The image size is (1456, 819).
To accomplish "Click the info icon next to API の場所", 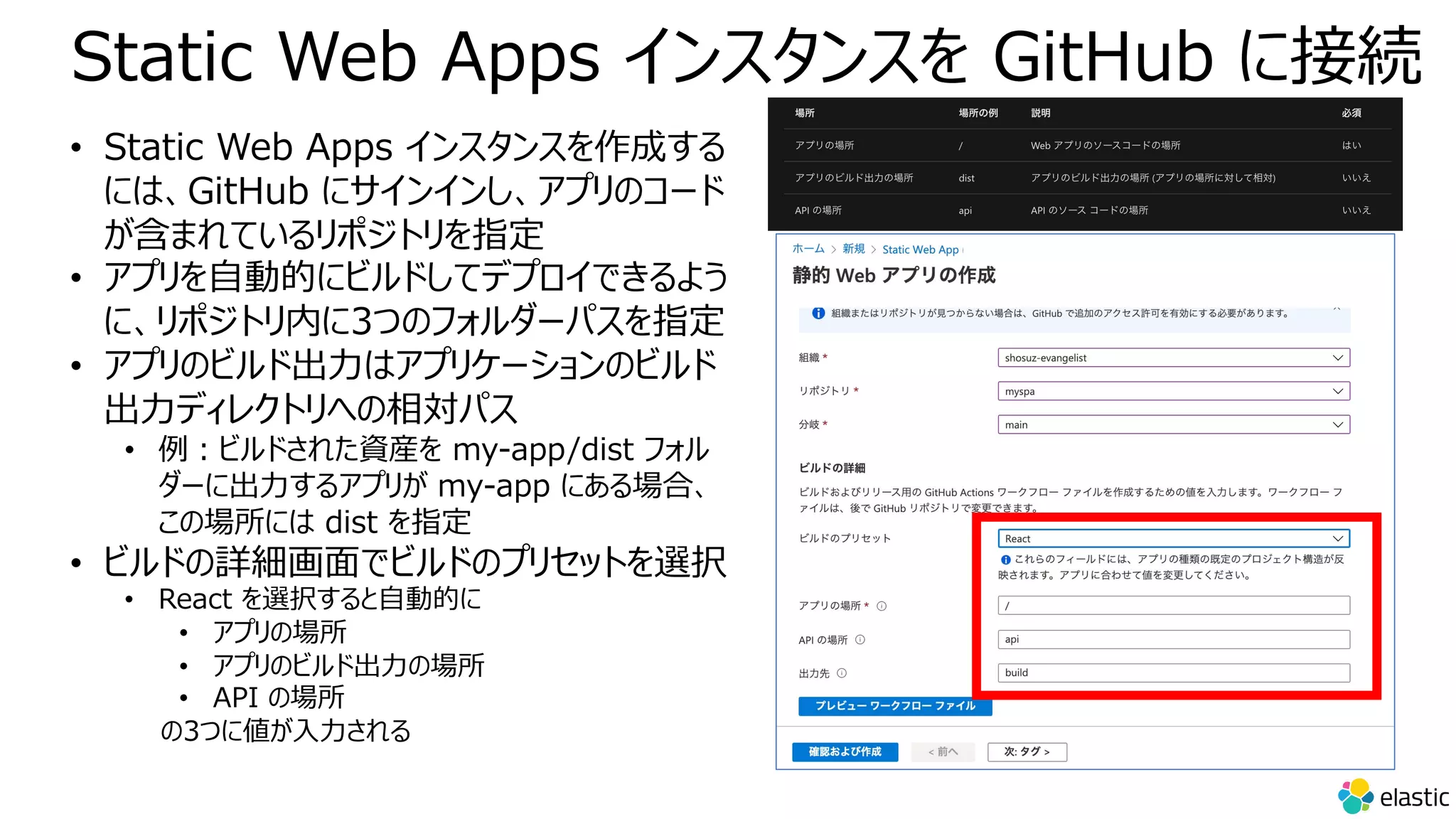I will point(860,639).
